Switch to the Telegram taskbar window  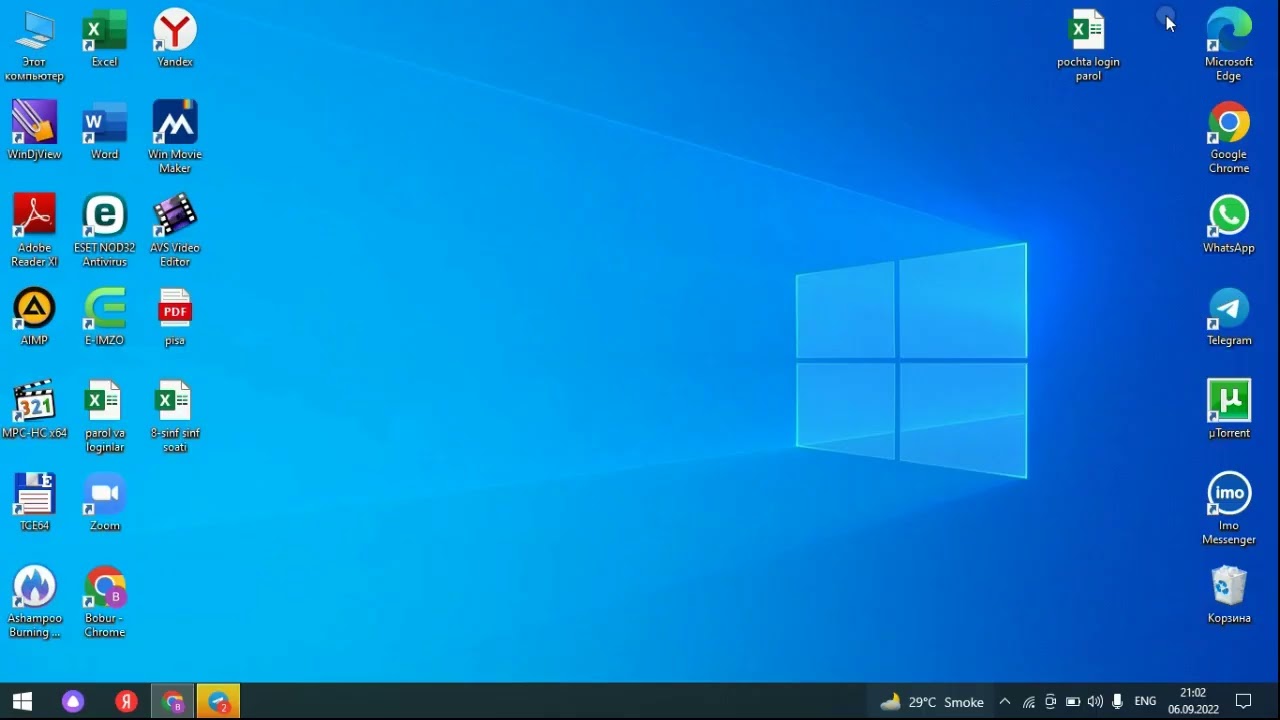click(218, 701)
